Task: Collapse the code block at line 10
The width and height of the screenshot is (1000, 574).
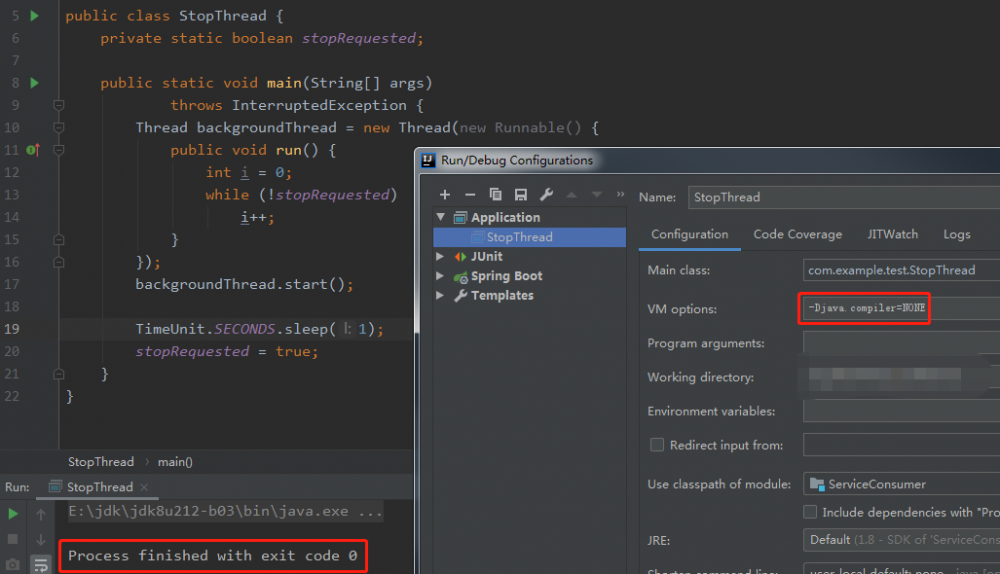Action: (59, 128)
